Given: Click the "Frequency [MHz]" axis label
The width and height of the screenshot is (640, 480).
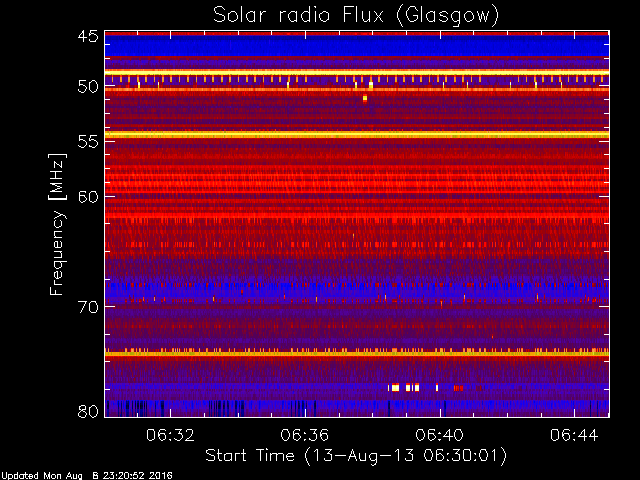Looking at the screenshot, I should 58,224.
